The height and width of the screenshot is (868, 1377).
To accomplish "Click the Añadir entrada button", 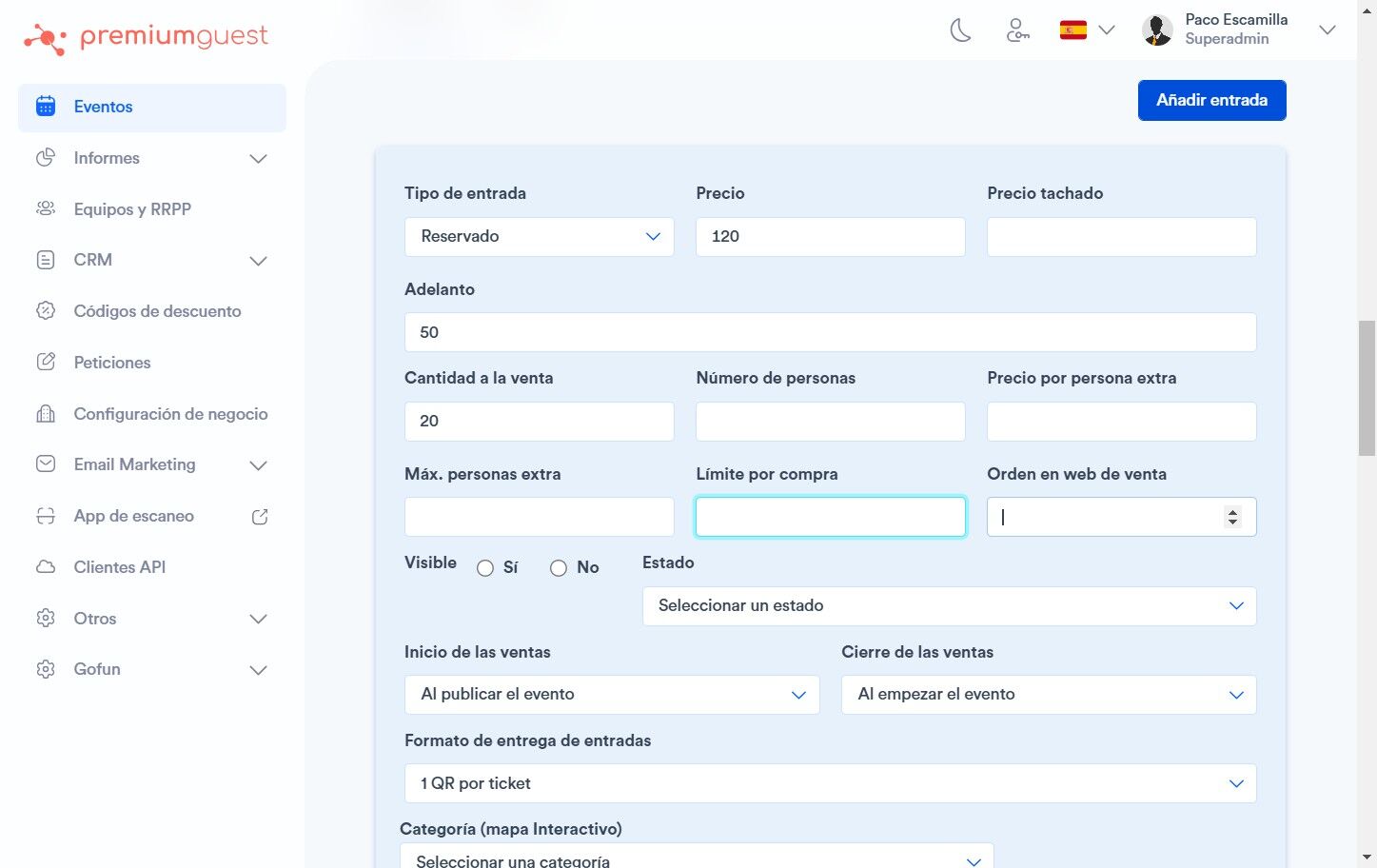I will tap(1212, 100).
